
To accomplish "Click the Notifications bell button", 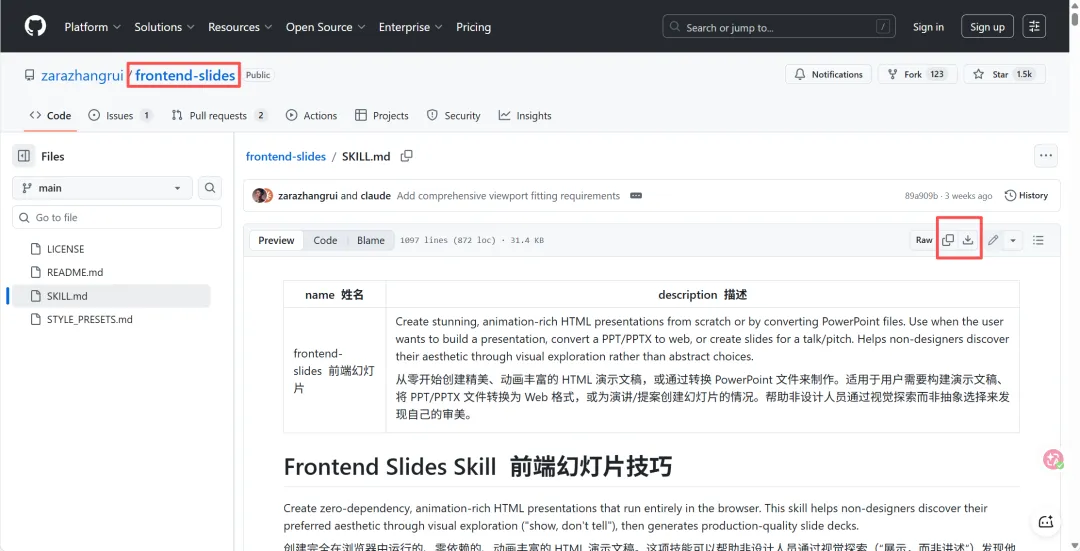I will point(829,74).
